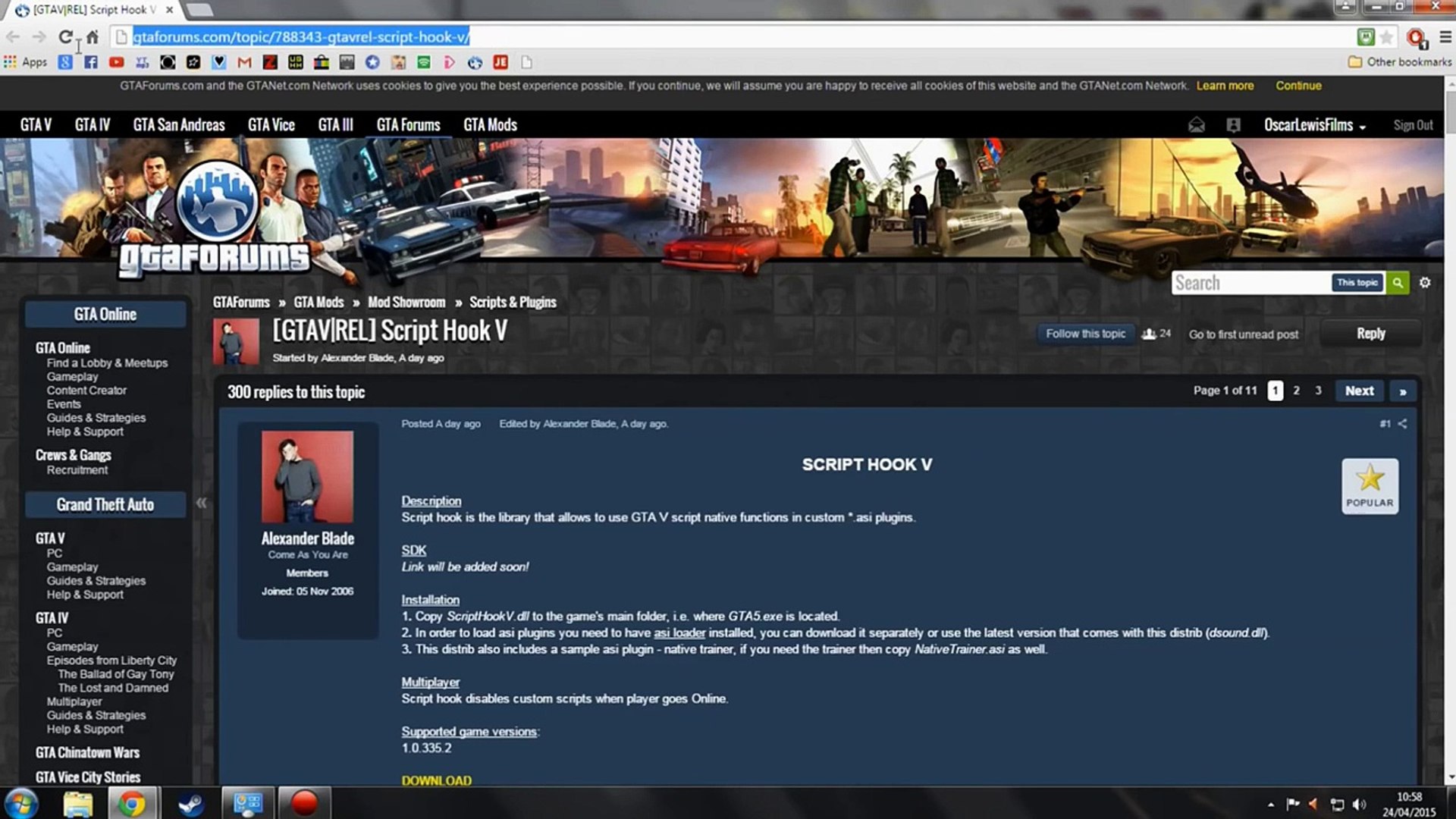Select GTA San Andreas in top navigation
This screenshot has height=819, width=1456.
(179, 125)
